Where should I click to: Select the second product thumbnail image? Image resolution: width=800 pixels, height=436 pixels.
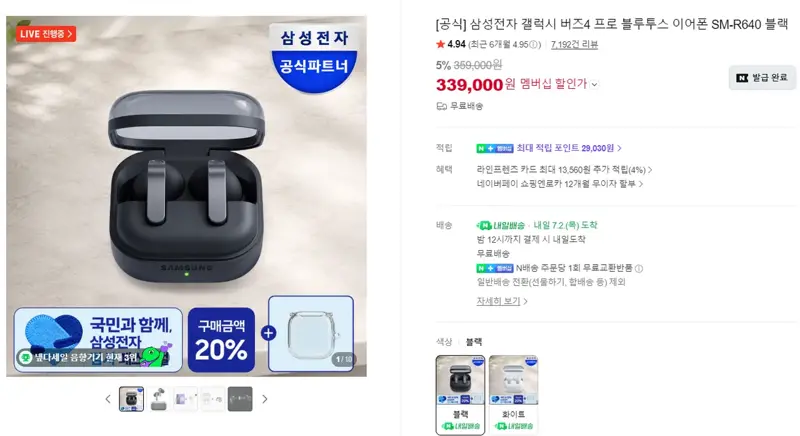tap(159, 399)
